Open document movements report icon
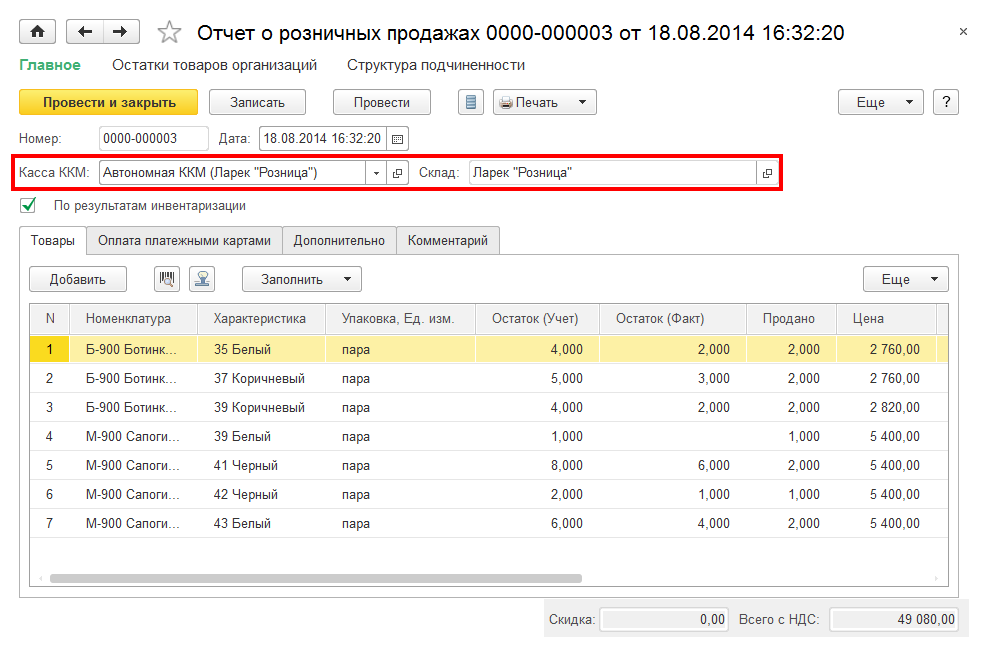Screen dimensions: 985x646 (471, 102)
